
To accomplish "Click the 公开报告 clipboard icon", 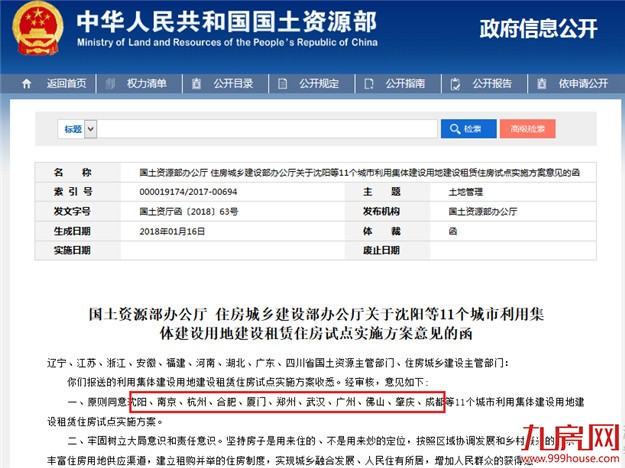I will 455,84.
